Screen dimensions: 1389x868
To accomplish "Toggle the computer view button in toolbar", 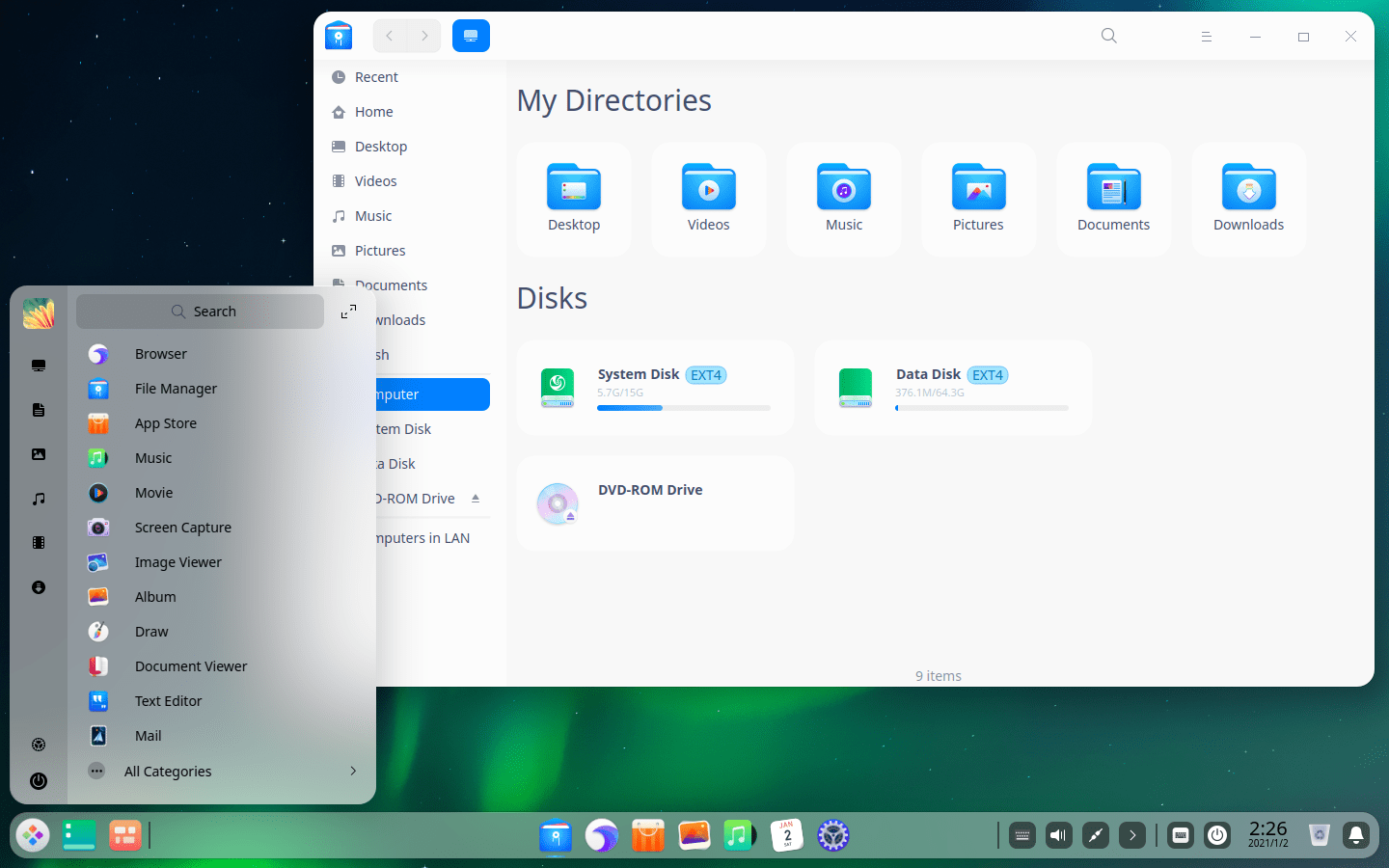I will (471, 36).
